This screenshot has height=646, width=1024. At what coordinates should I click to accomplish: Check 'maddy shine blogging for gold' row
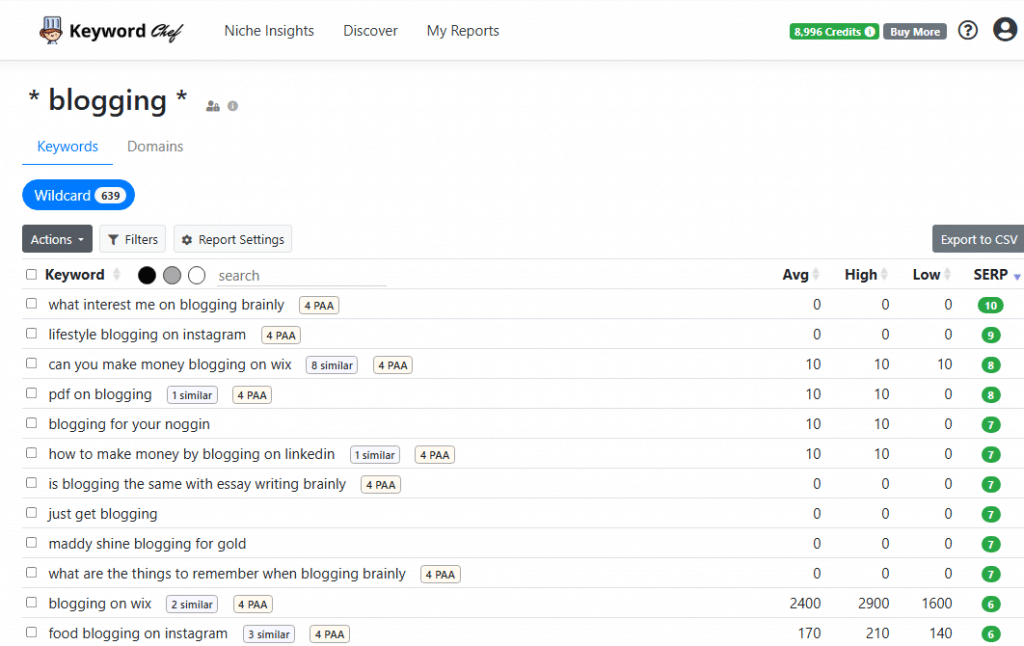tap(31, 543)
